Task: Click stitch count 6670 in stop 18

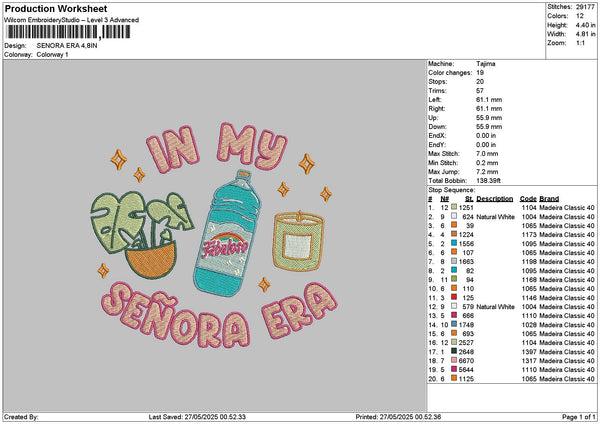Action: coord(466,361)
